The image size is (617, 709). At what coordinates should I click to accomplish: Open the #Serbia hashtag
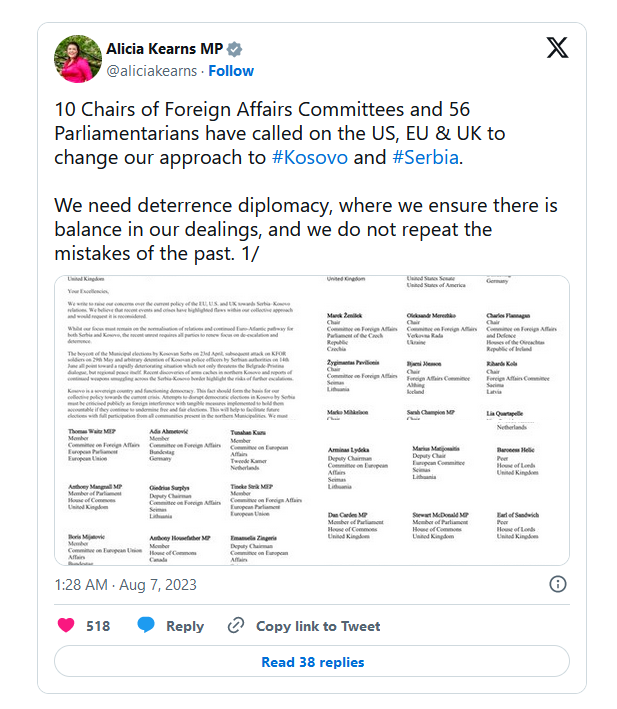[x=425, y=158]
